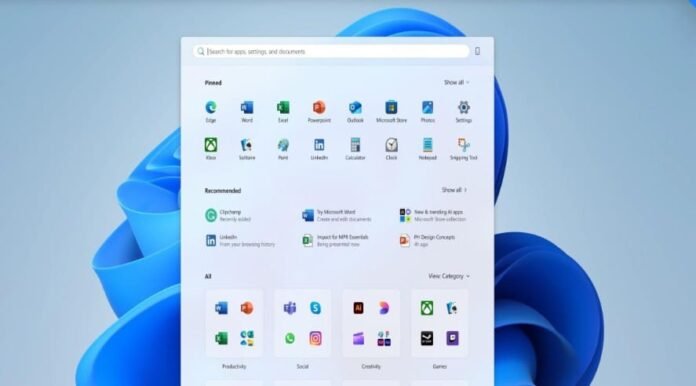The image size is (696, 386).
Task: Click the phone icon beside search bar
Action: [x=478, y=51]
